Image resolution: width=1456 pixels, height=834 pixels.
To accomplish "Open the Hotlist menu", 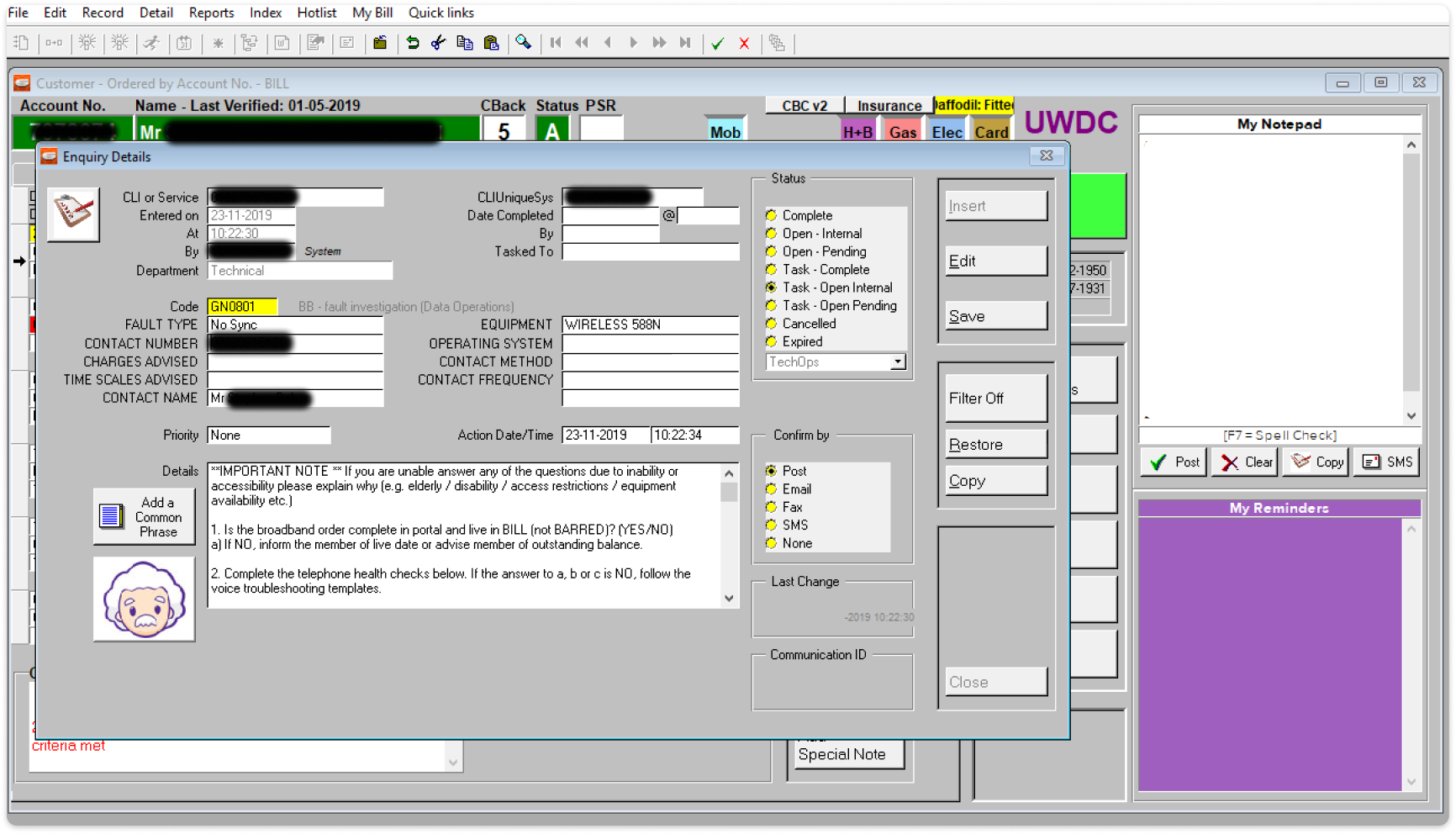I will 316,13.
